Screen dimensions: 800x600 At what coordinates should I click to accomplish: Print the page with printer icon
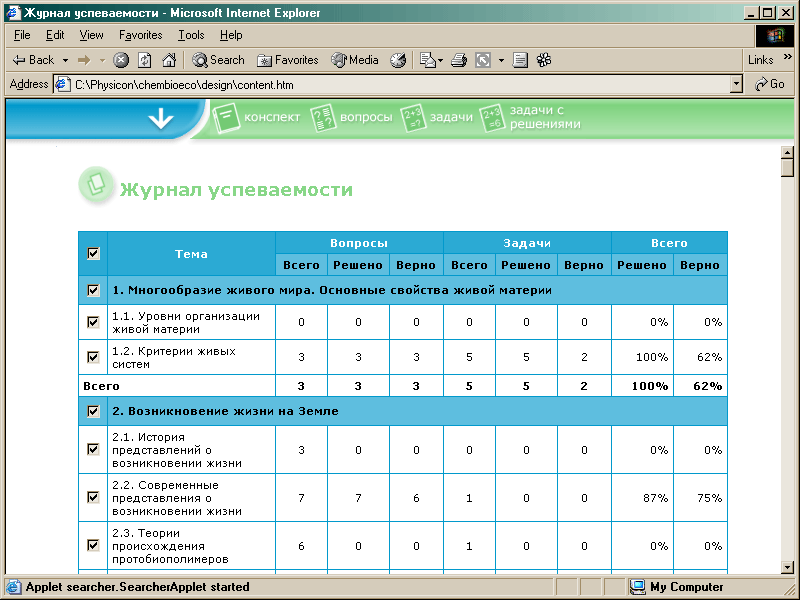pyautogui.click(x=459, y=60)
